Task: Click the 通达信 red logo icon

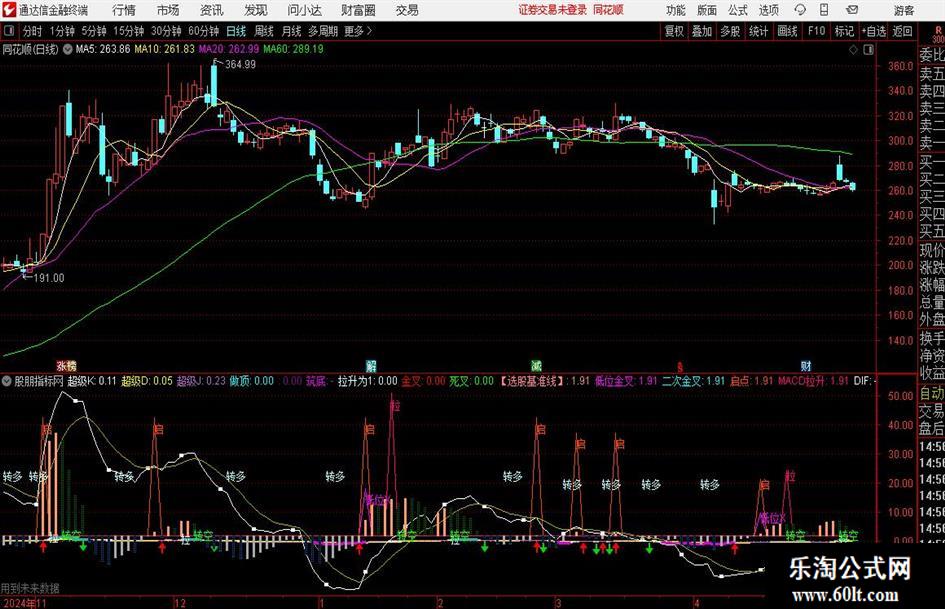Action: point(8,10)
